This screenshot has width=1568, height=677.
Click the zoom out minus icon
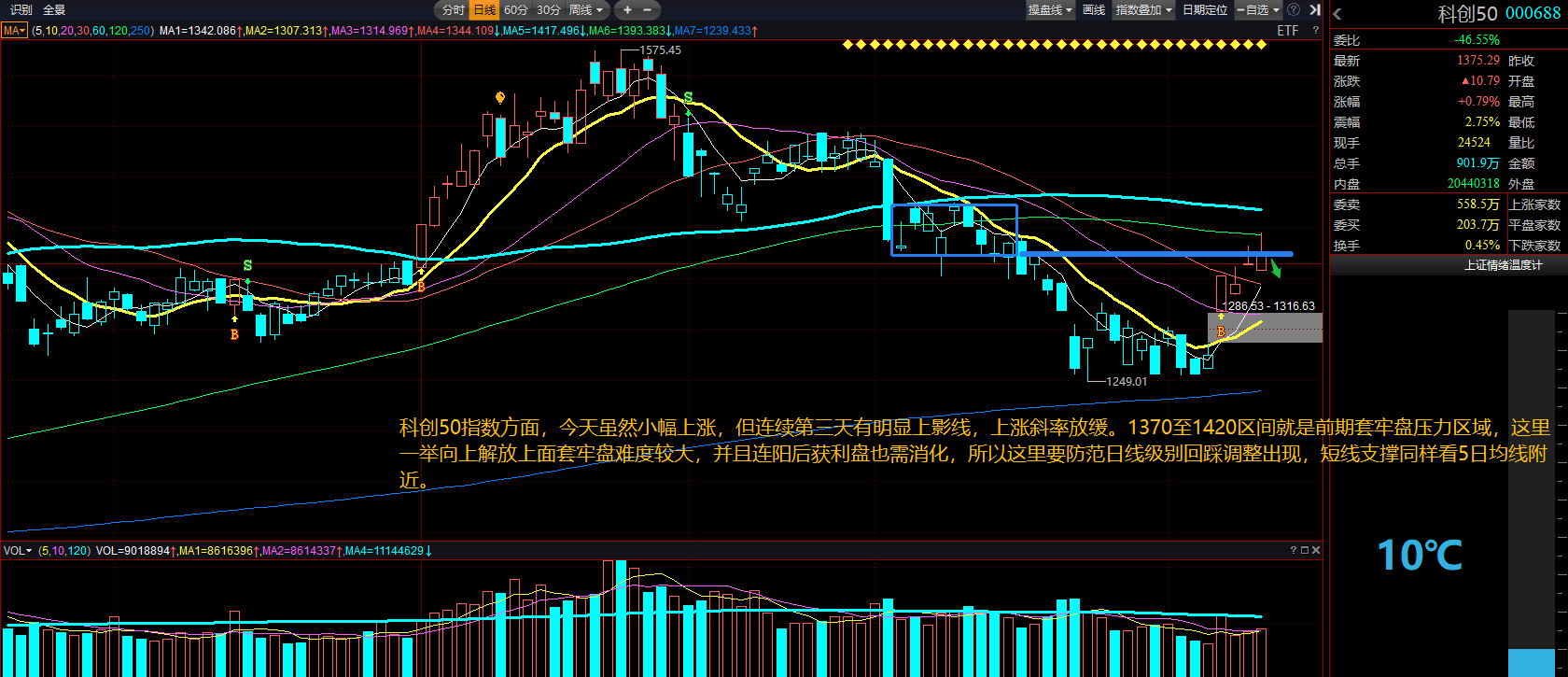[648, 10]
